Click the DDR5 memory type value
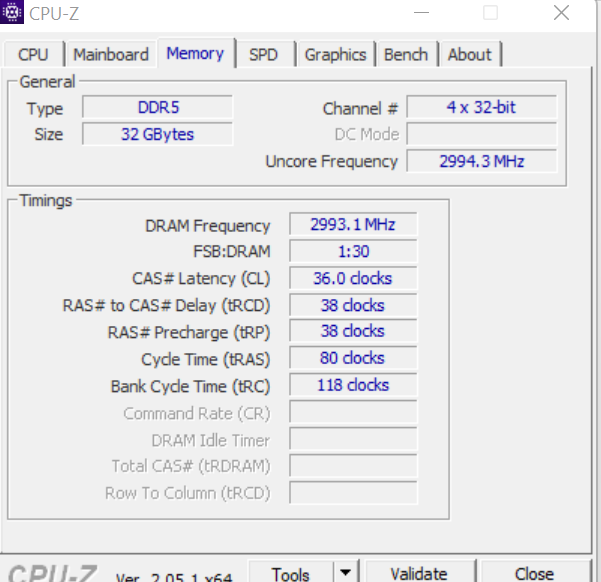601x582 pixels. tap(158, 107)
